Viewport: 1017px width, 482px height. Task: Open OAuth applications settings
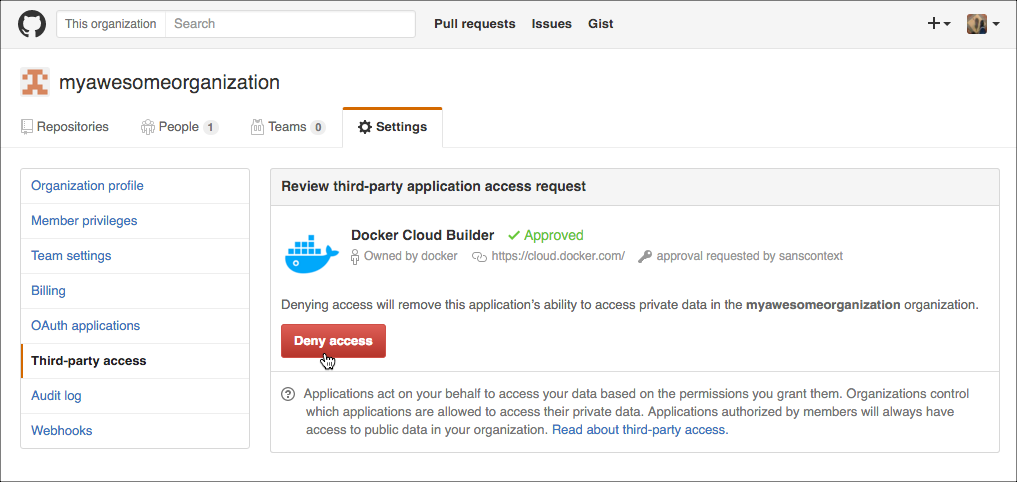pos(85,326)
